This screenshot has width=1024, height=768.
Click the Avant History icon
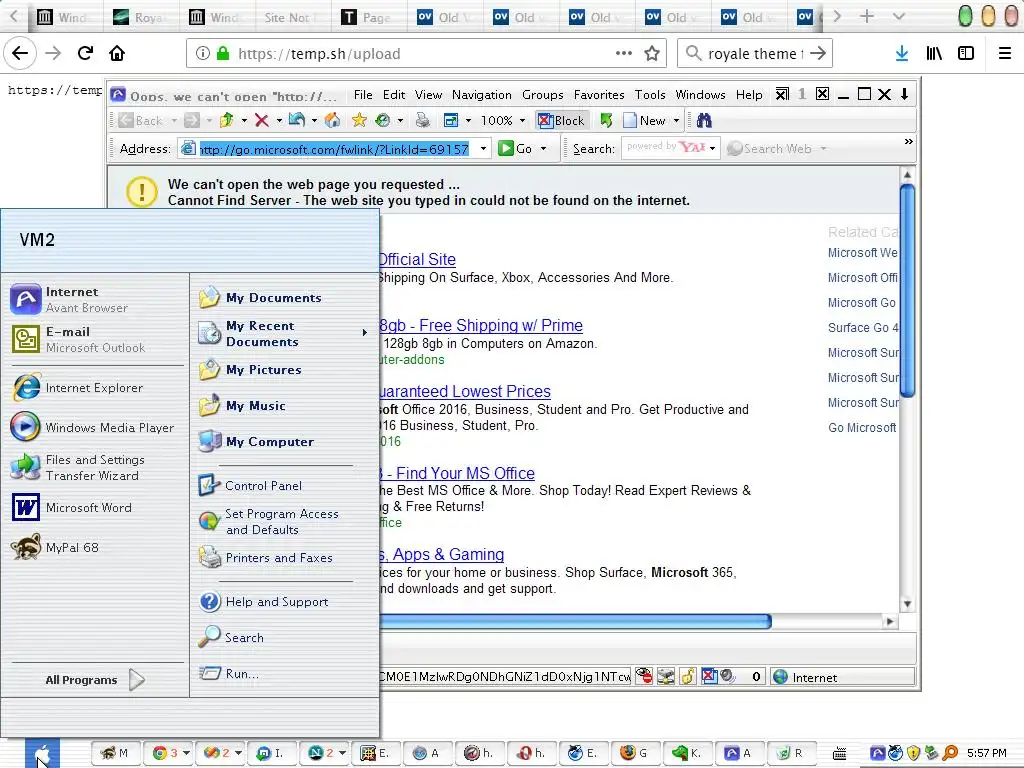383,120
